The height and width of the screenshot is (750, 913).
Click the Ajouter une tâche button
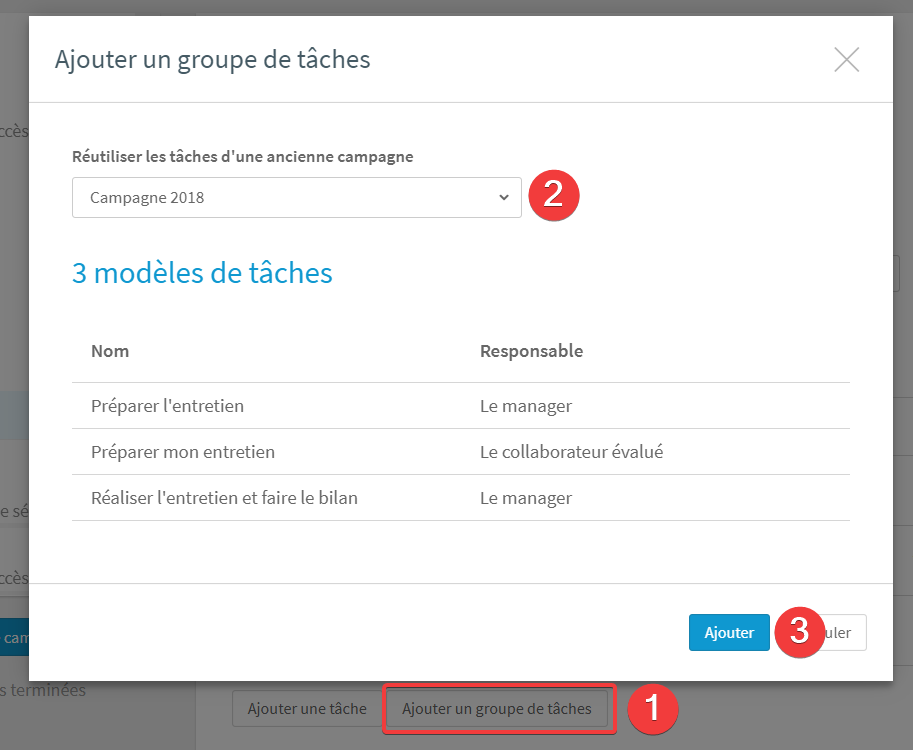pos(307,709)
